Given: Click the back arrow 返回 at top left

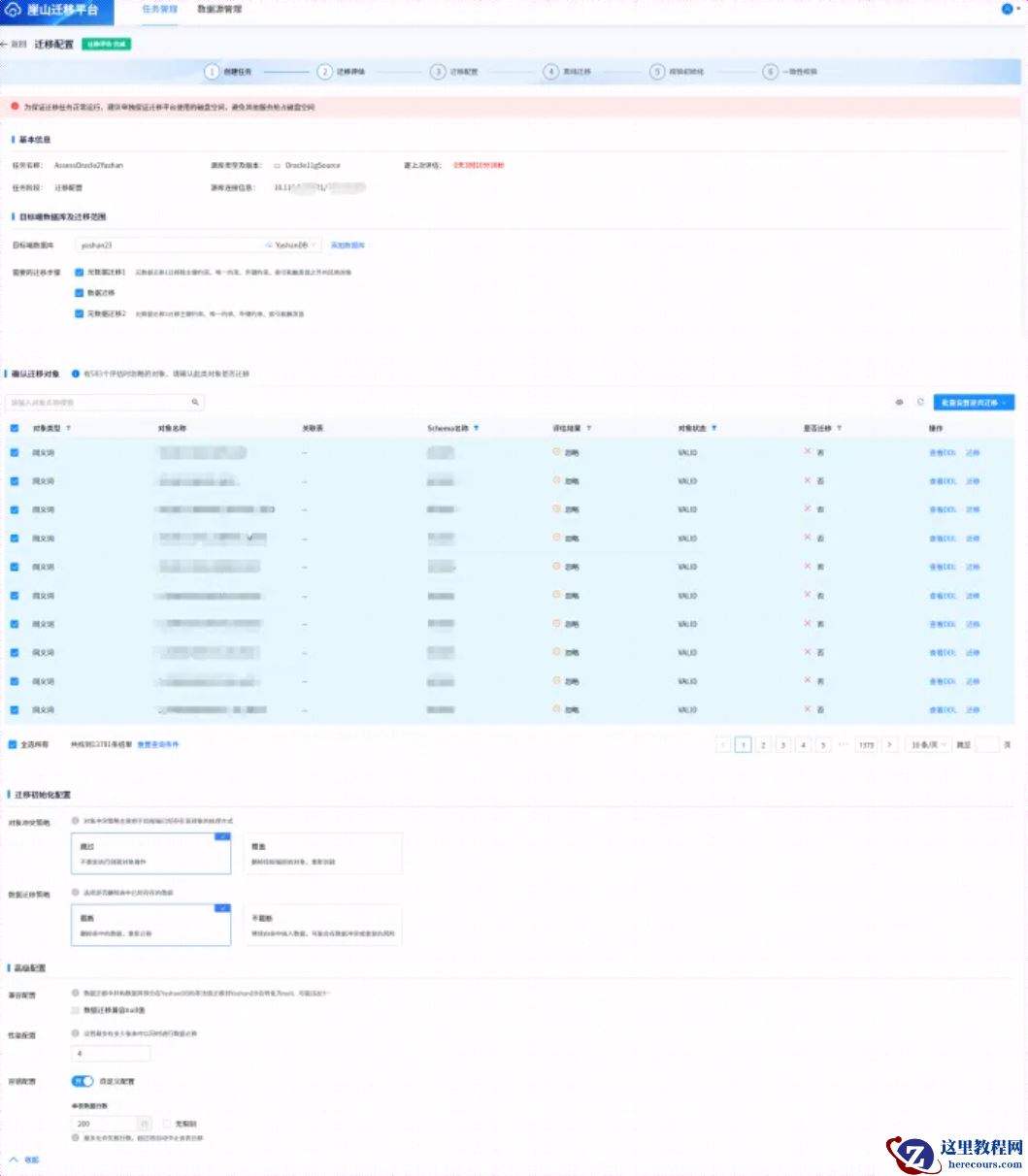Looking at the screenshot, I should point(14,45).
